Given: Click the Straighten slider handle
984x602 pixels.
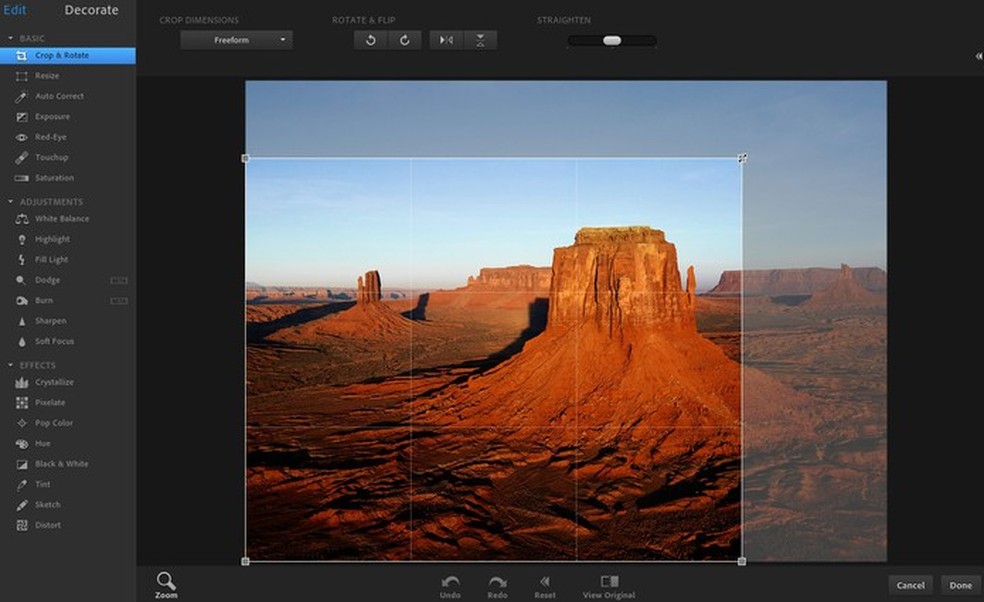Looking at the screenshot, I should pyautogui.click(x=612, y=41).
